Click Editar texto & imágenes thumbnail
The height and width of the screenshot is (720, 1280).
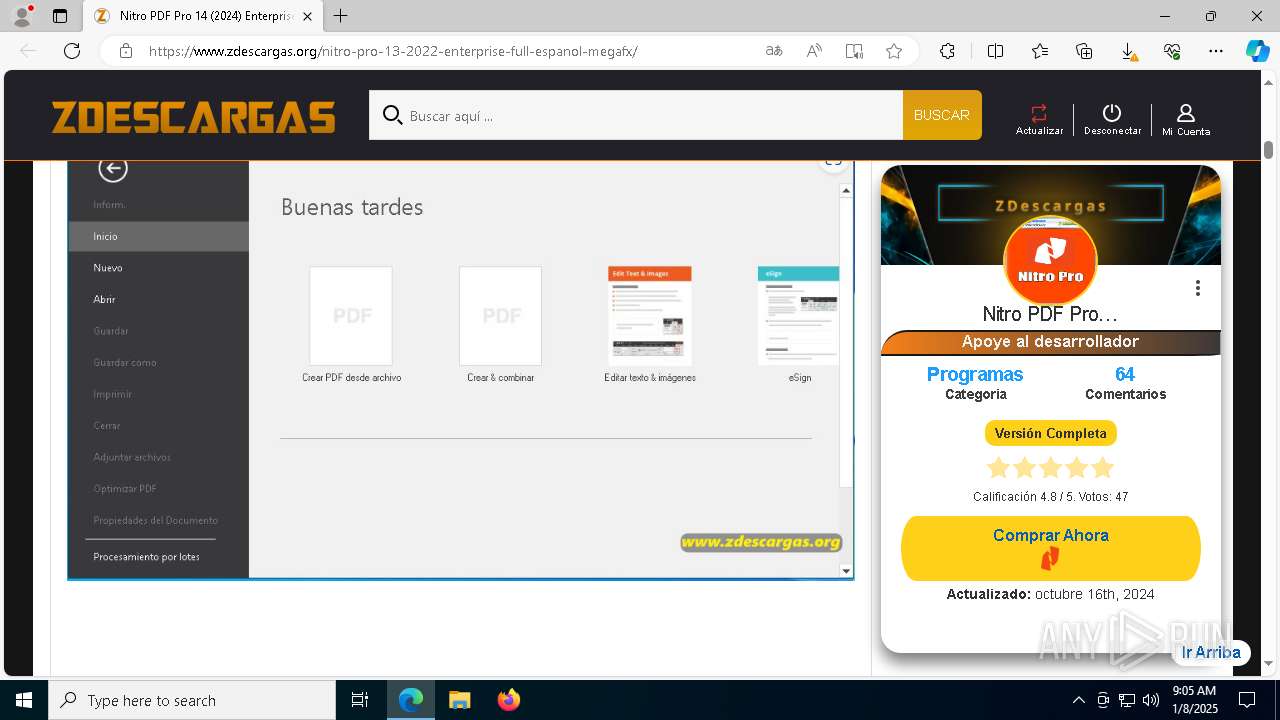pos(650,315)
